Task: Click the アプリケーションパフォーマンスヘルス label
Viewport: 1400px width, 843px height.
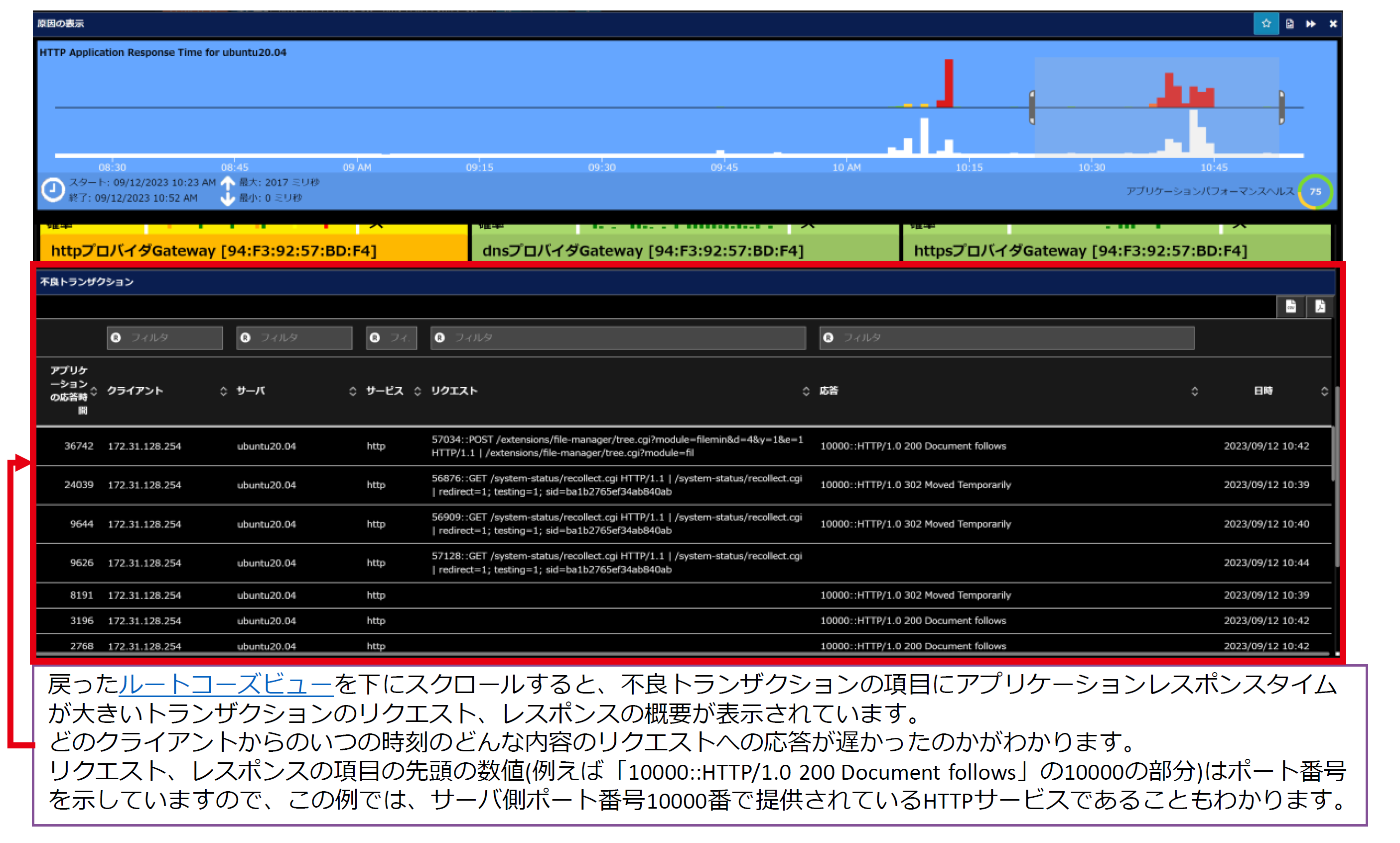Action: (x=1210, y=191)
